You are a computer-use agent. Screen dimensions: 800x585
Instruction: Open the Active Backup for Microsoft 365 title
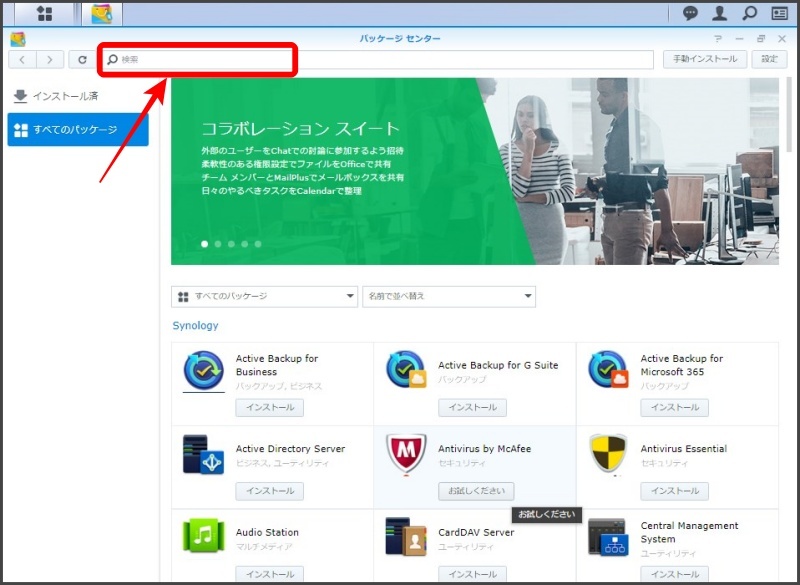point(682,365)
